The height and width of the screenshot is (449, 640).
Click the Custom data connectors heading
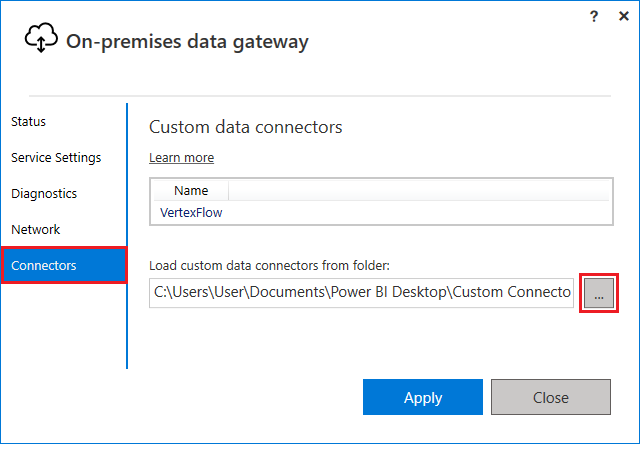pos(246,127)
